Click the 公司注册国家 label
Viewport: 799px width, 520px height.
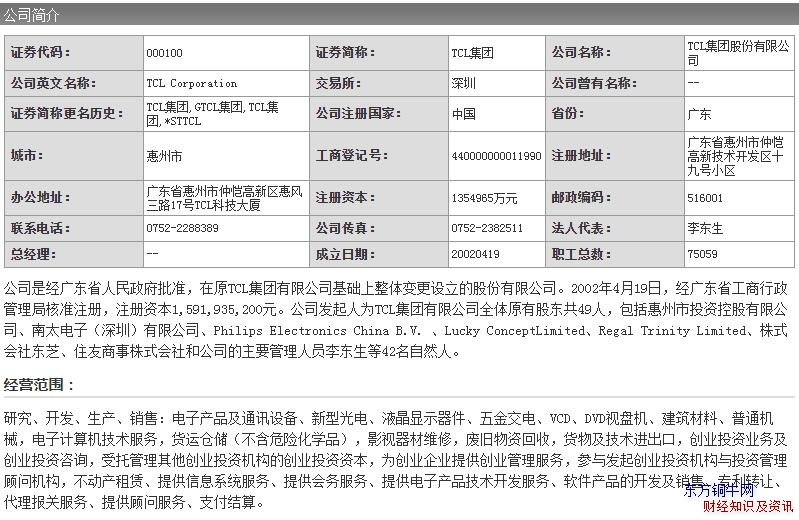[358, 113]
